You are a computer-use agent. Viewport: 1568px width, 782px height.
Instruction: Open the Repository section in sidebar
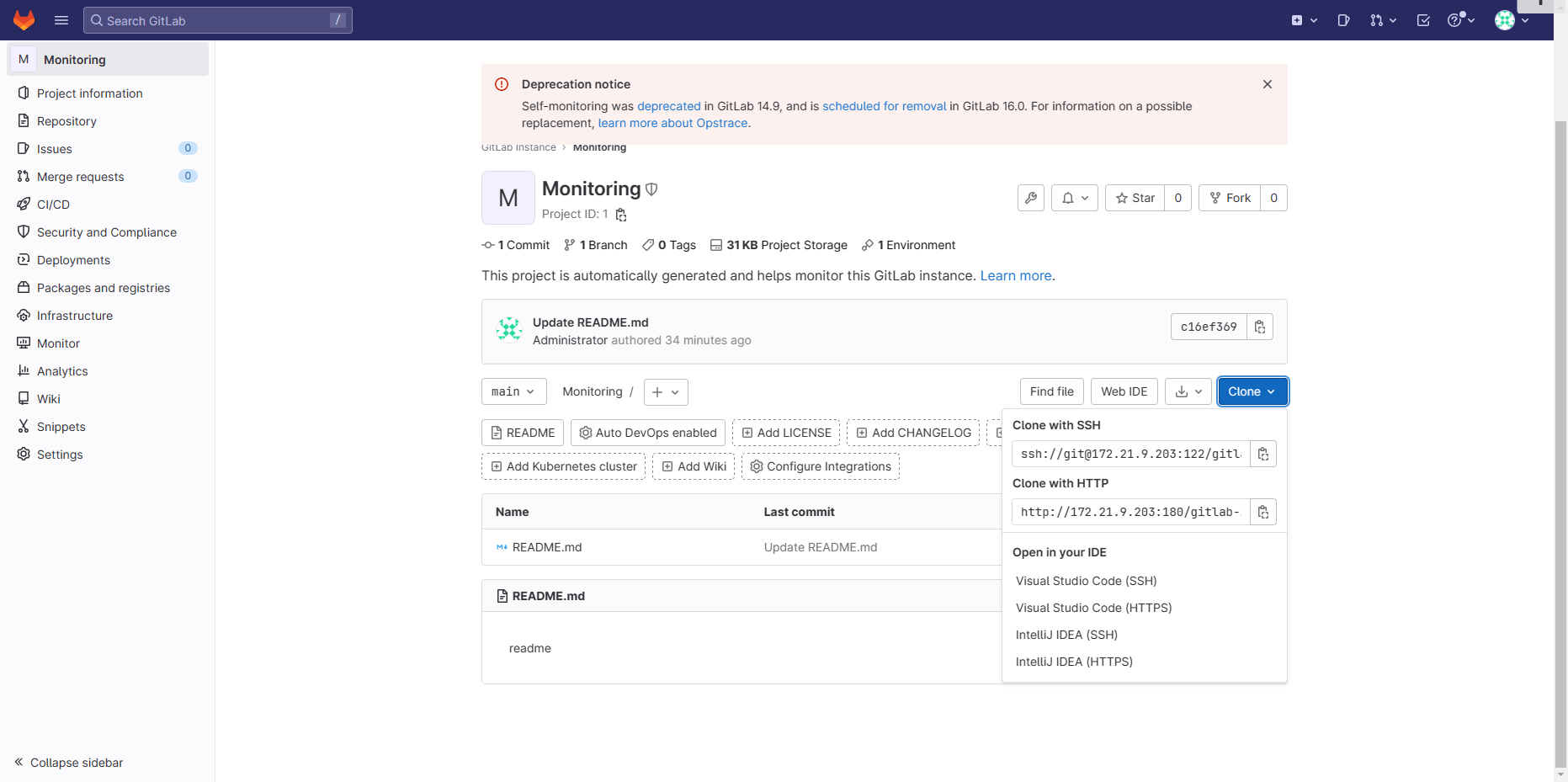66,120
